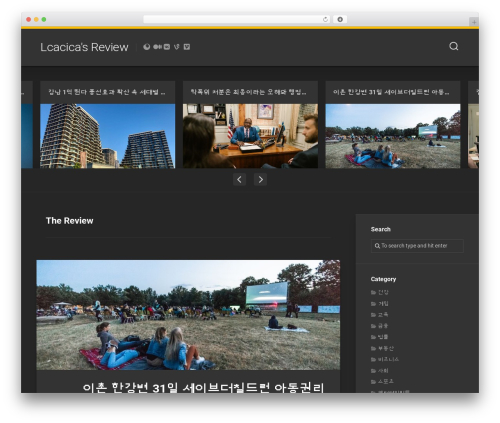Open the 게임 category link
Viewport: 500px width, 423px height.
[383, 303]
